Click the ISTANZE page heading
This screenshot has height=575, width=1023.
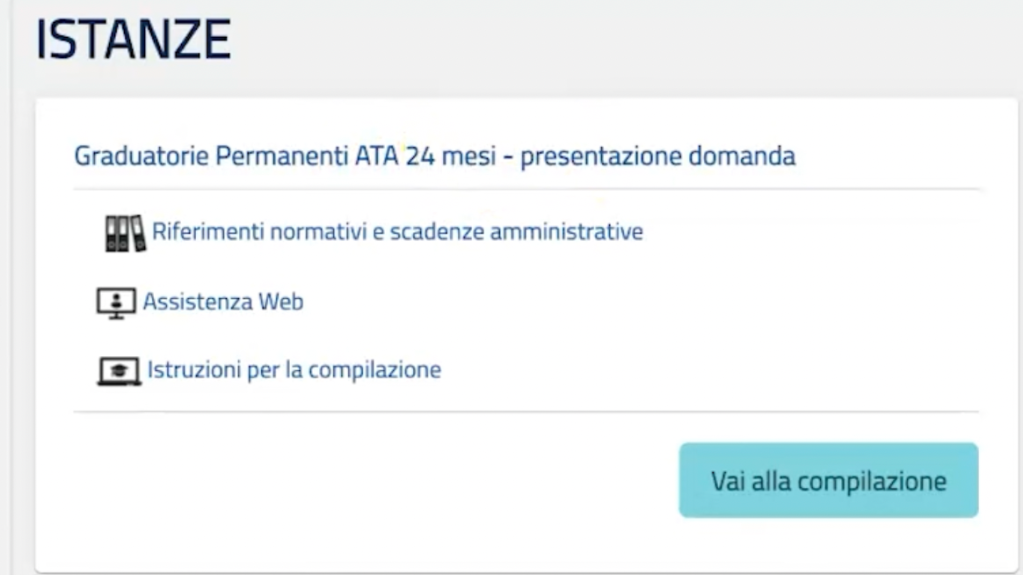tap(133, 41)
